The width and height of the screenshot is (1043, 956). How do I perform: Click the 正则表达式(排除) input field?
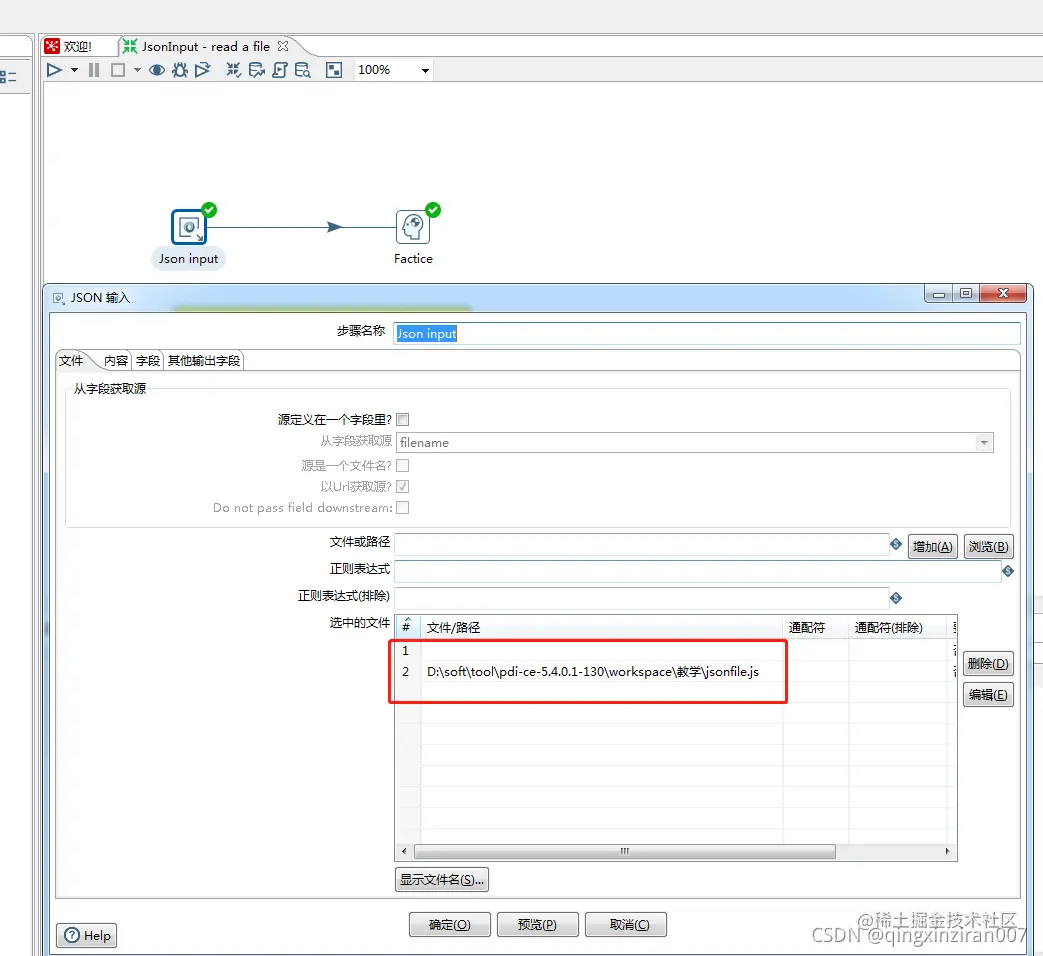click(x=642, y=597)
